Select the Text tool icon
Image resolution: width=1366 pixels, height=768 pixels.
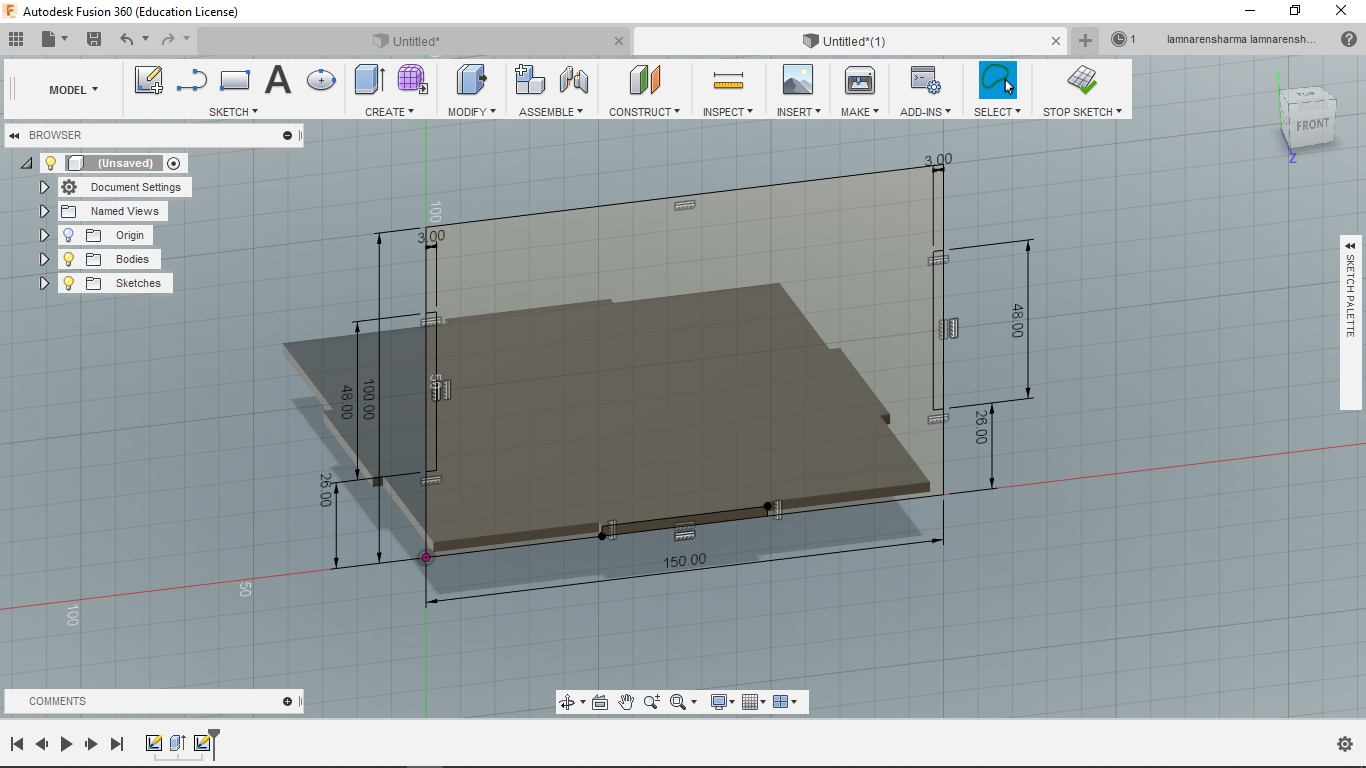click(277, 80)
